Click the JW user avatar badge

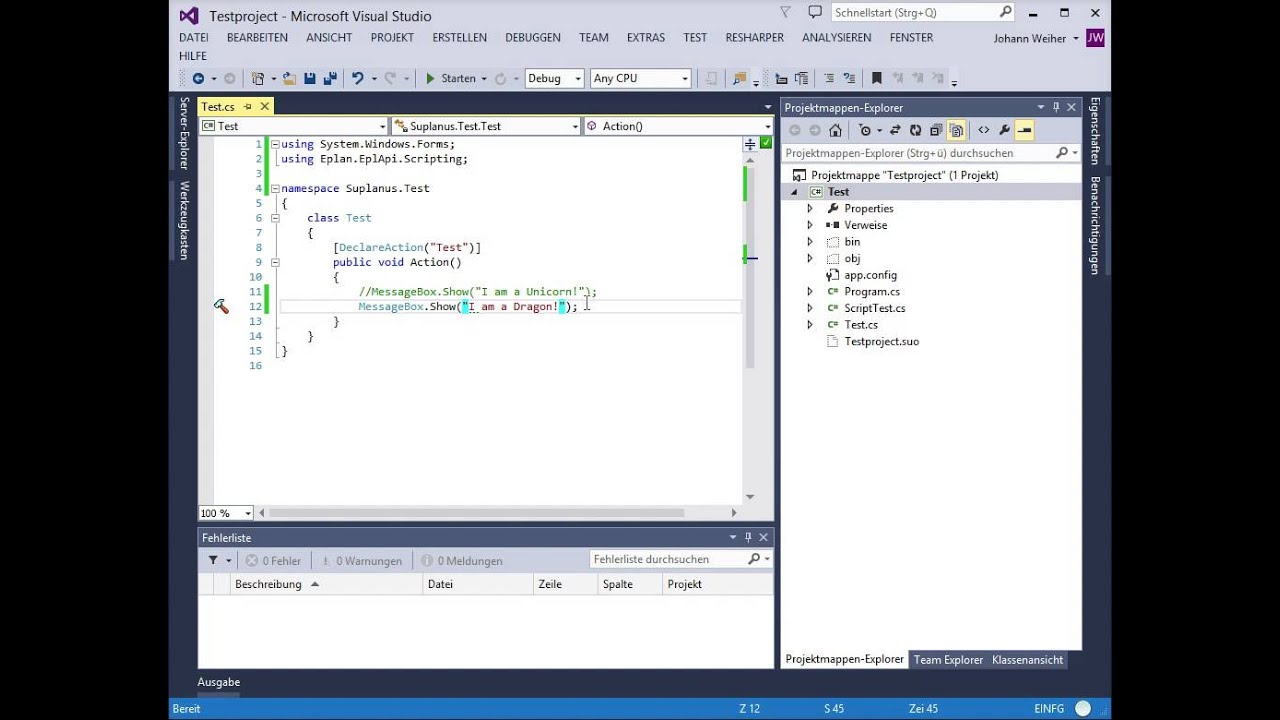click(1095, 38)
